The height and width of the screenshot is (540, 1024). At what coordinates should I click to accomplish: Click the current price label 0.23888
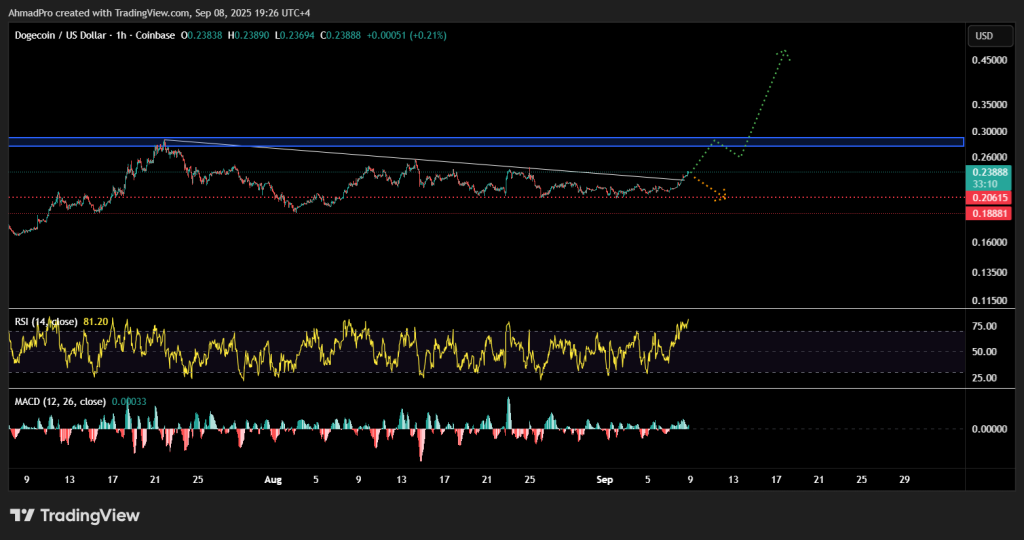coord(988,172)
